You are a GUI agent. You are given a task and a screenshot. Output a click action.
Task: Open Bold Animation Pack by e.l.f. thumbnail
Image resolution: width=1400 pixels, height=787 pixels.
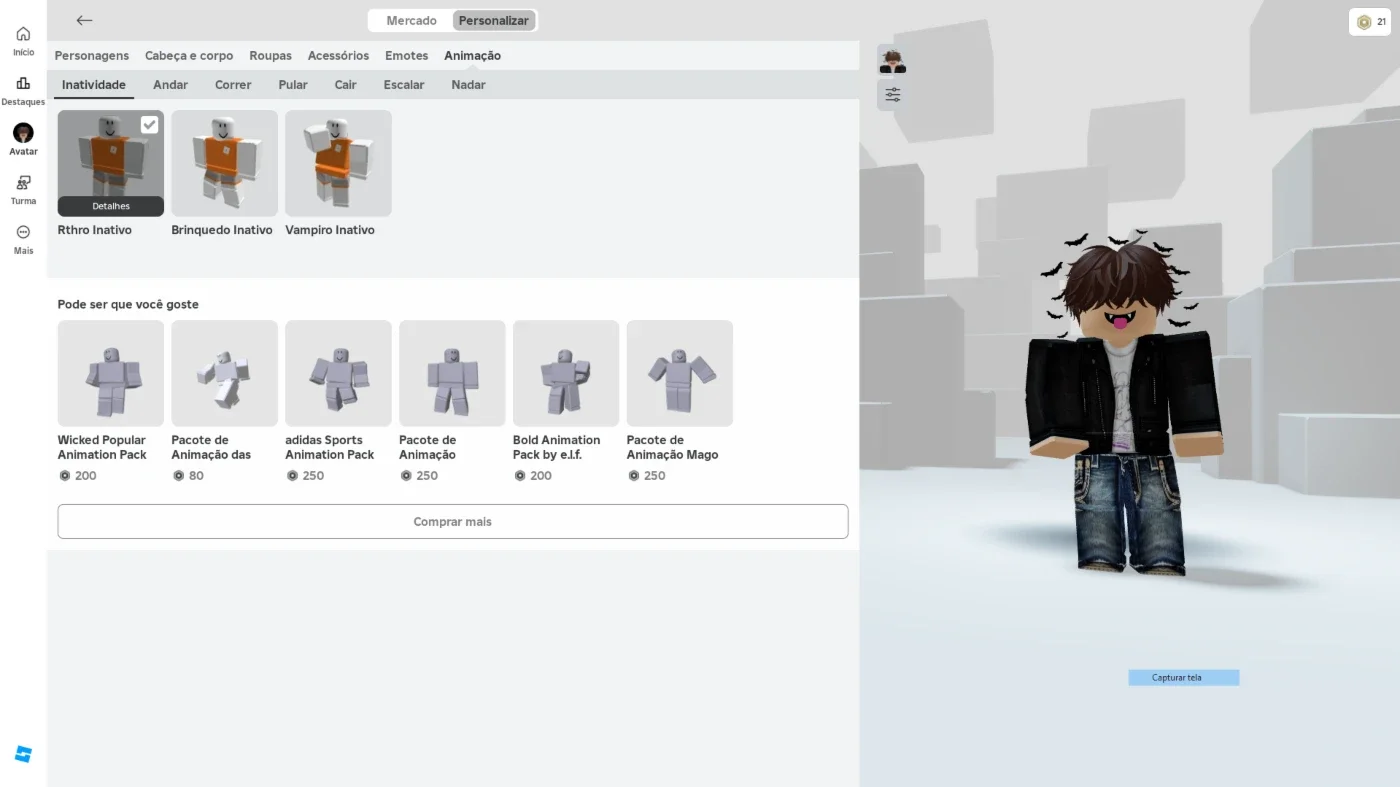coord(566,373)
